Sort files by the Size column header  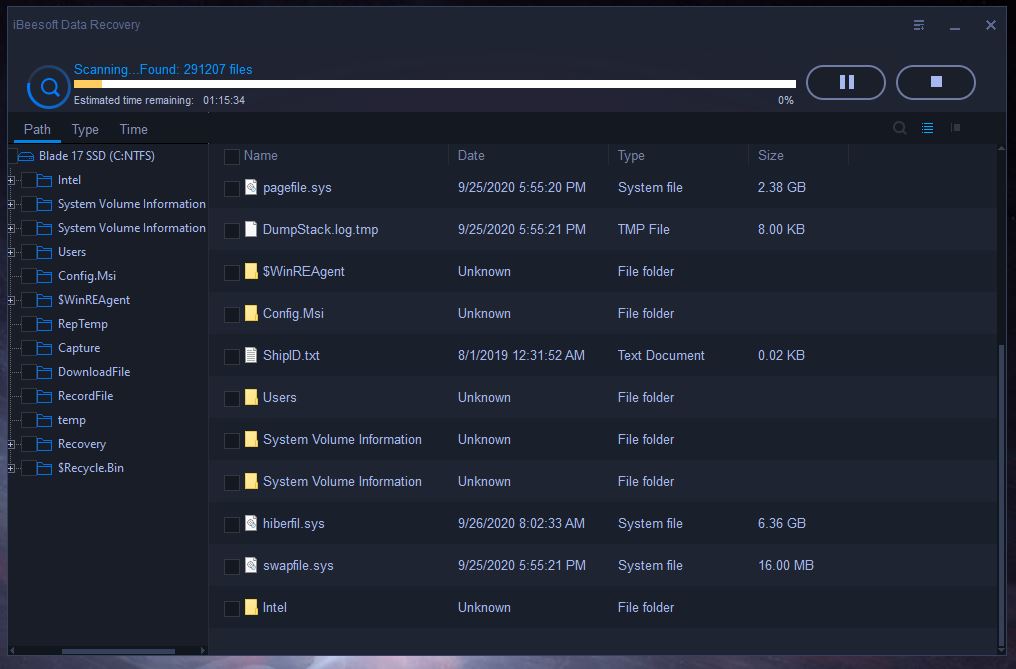point(771,155)
